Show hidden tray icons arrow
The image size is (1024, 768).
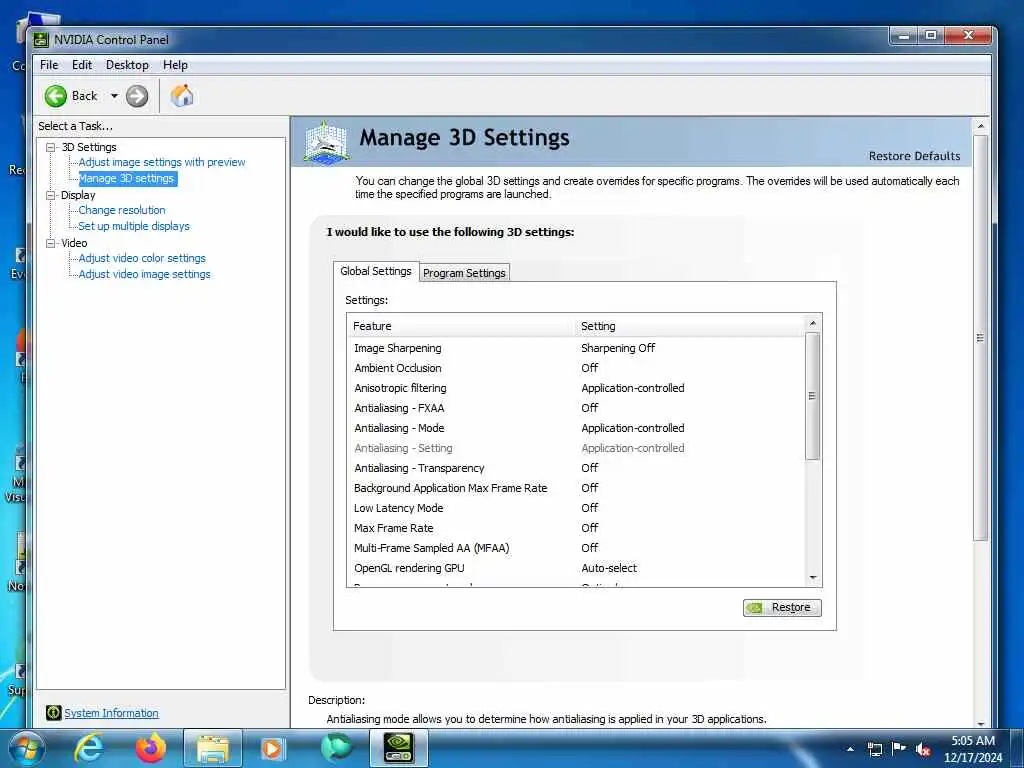850,749
